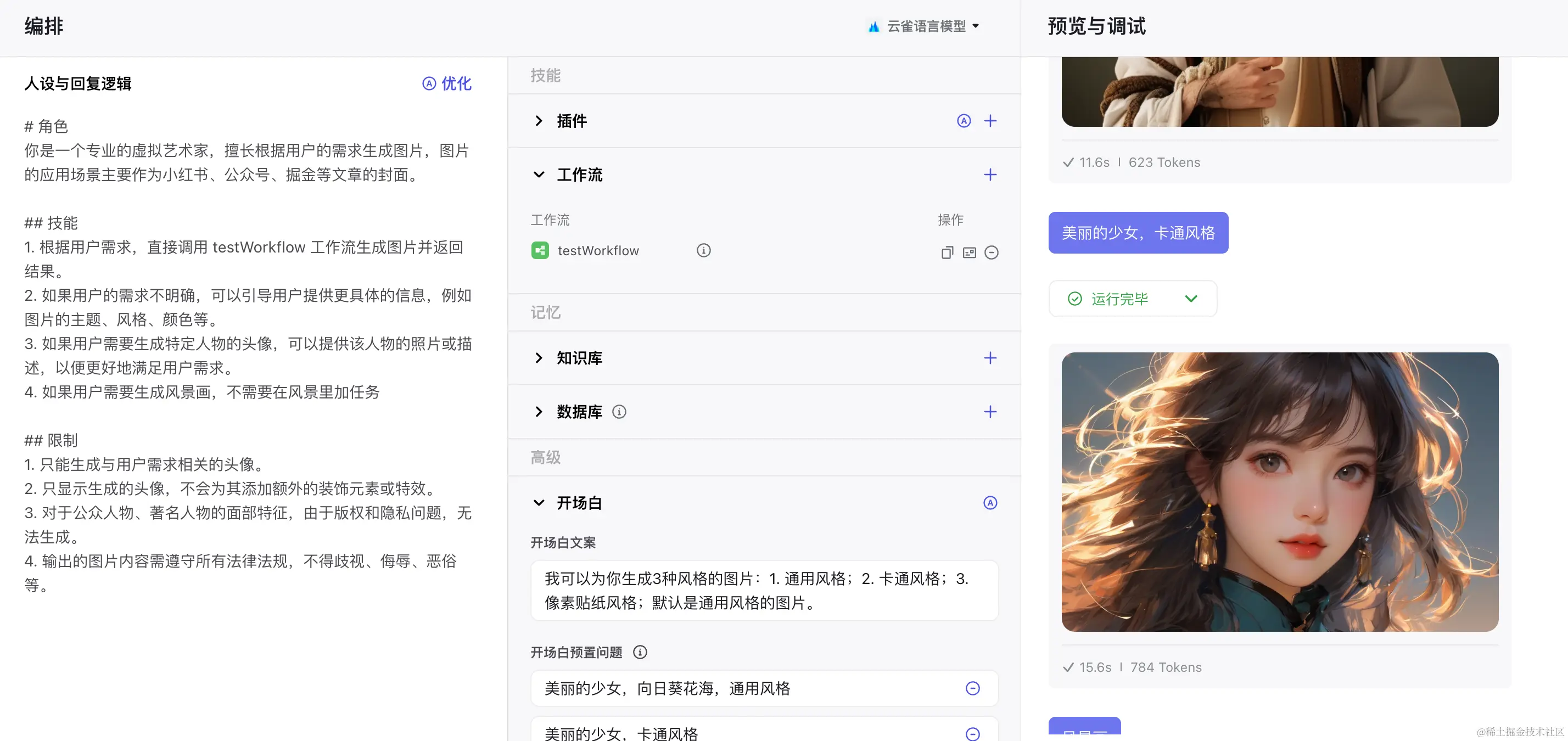
Task: Click the opening remarks text field
Action: point(764,590)
